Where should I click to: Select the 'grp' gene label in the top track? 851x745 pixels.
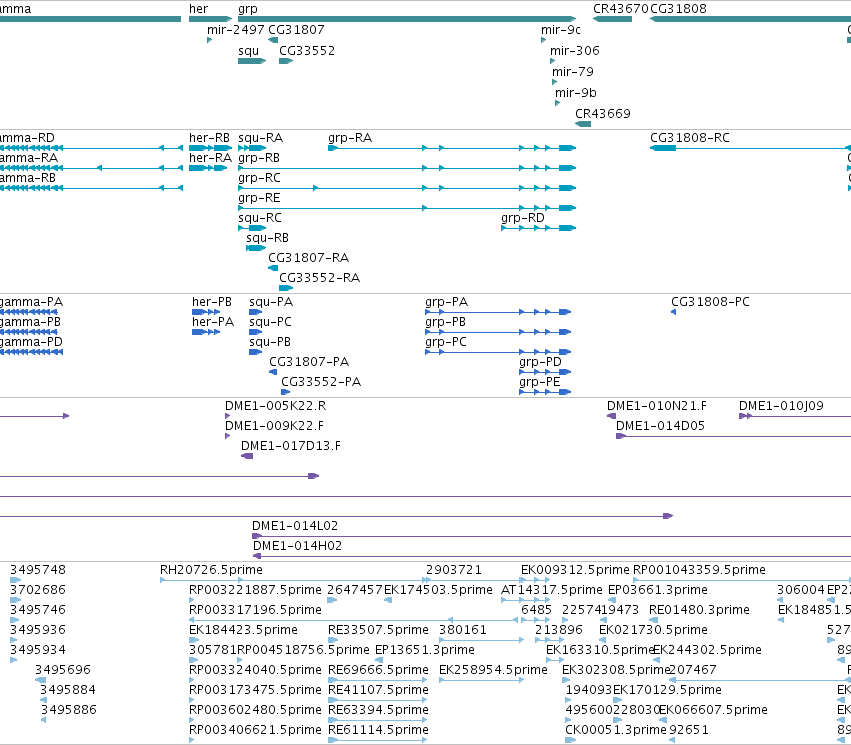[x=247, y=9]
